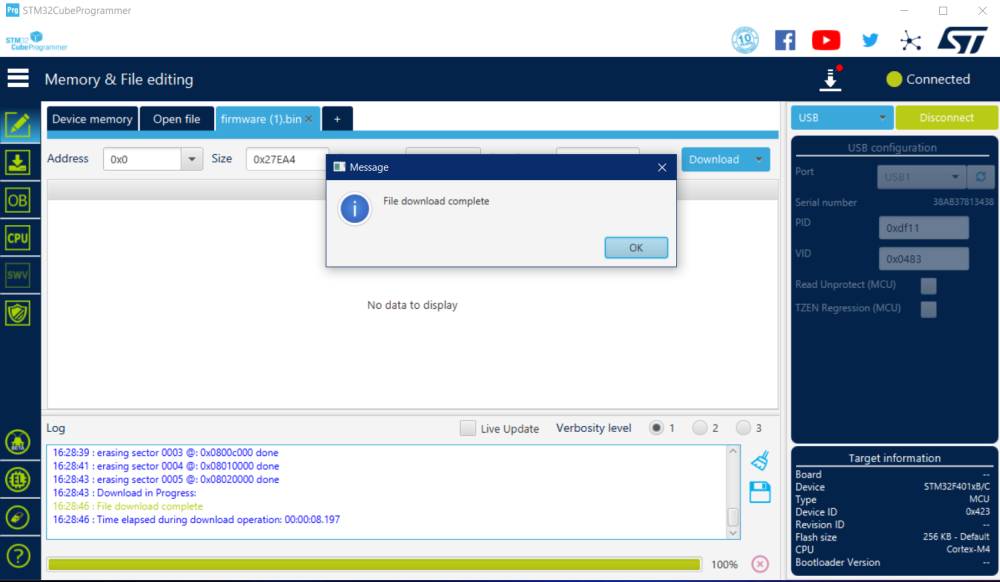This screenshot has width=1000, height=582.
Task: Switch to the Device memory tab
Action: click(x=92, y=119)
